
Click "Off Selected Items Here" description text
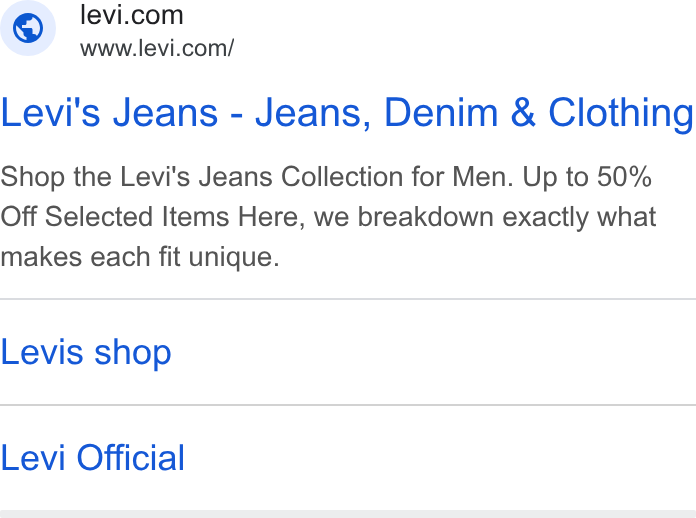pos(152,217)
